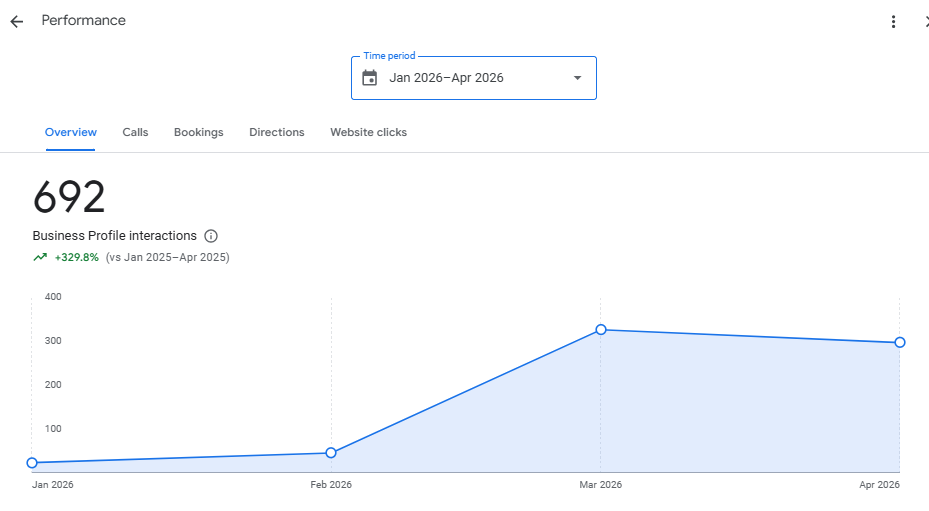Click the Feb 2026 axis label
Image resolution: width=929 pixels, height=511 pixels.
(331, 485)
